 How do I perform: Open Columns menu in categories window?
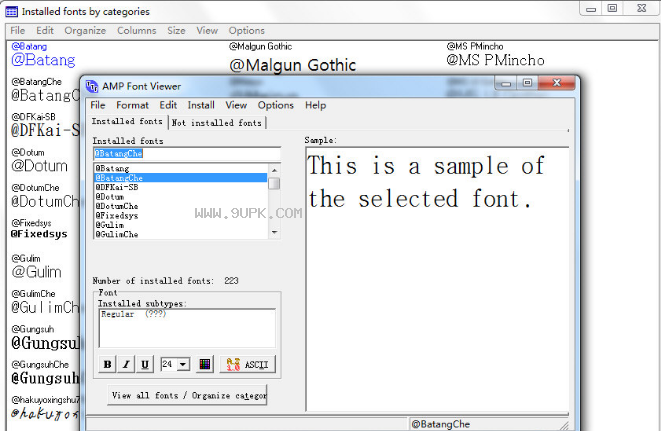tap(137, 31)
